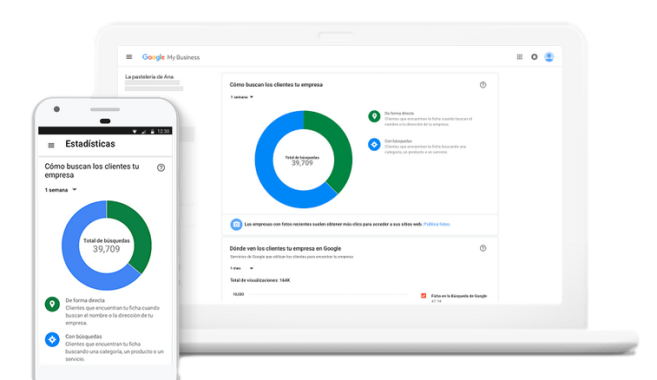Screen dimensions: 657x380
Task: Open help icon for 'Cómo buscan los clientes' card
Action: click(x=483, y=85)
